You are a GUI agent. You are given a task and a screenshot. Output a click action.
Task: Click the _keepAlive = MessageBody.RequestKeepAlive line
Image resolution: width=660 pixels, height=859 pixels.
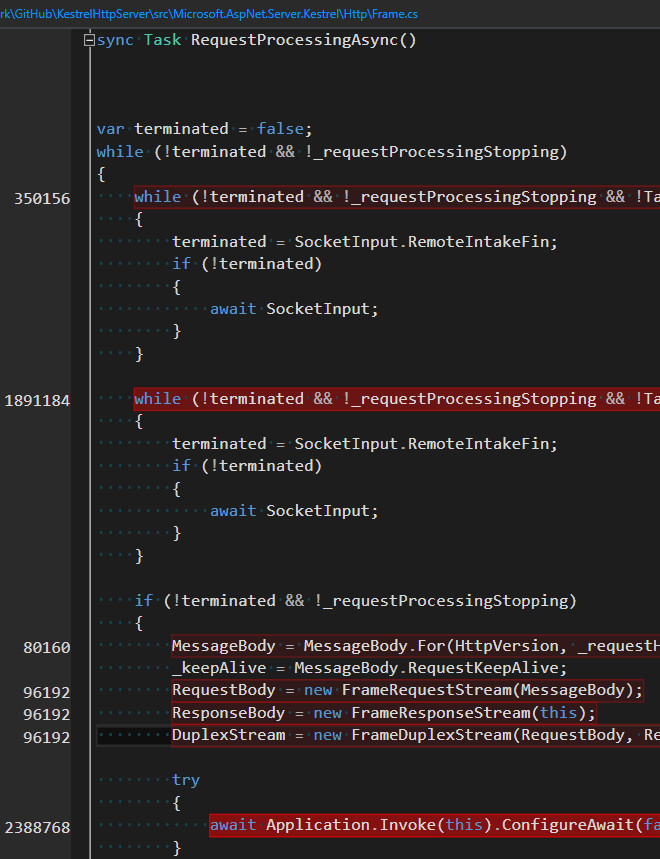[370, 668]
